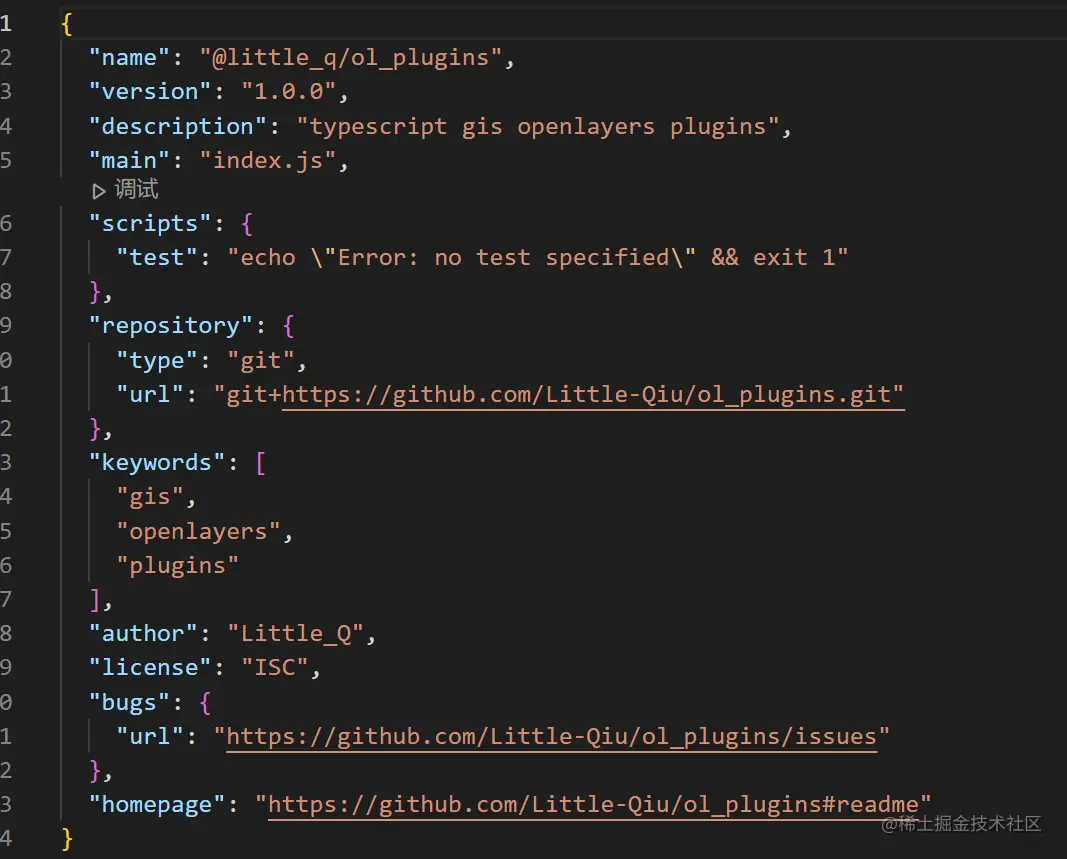
Task: Click the final closing yellow brace
Action: pyautogui.click(x=67, y=838)
